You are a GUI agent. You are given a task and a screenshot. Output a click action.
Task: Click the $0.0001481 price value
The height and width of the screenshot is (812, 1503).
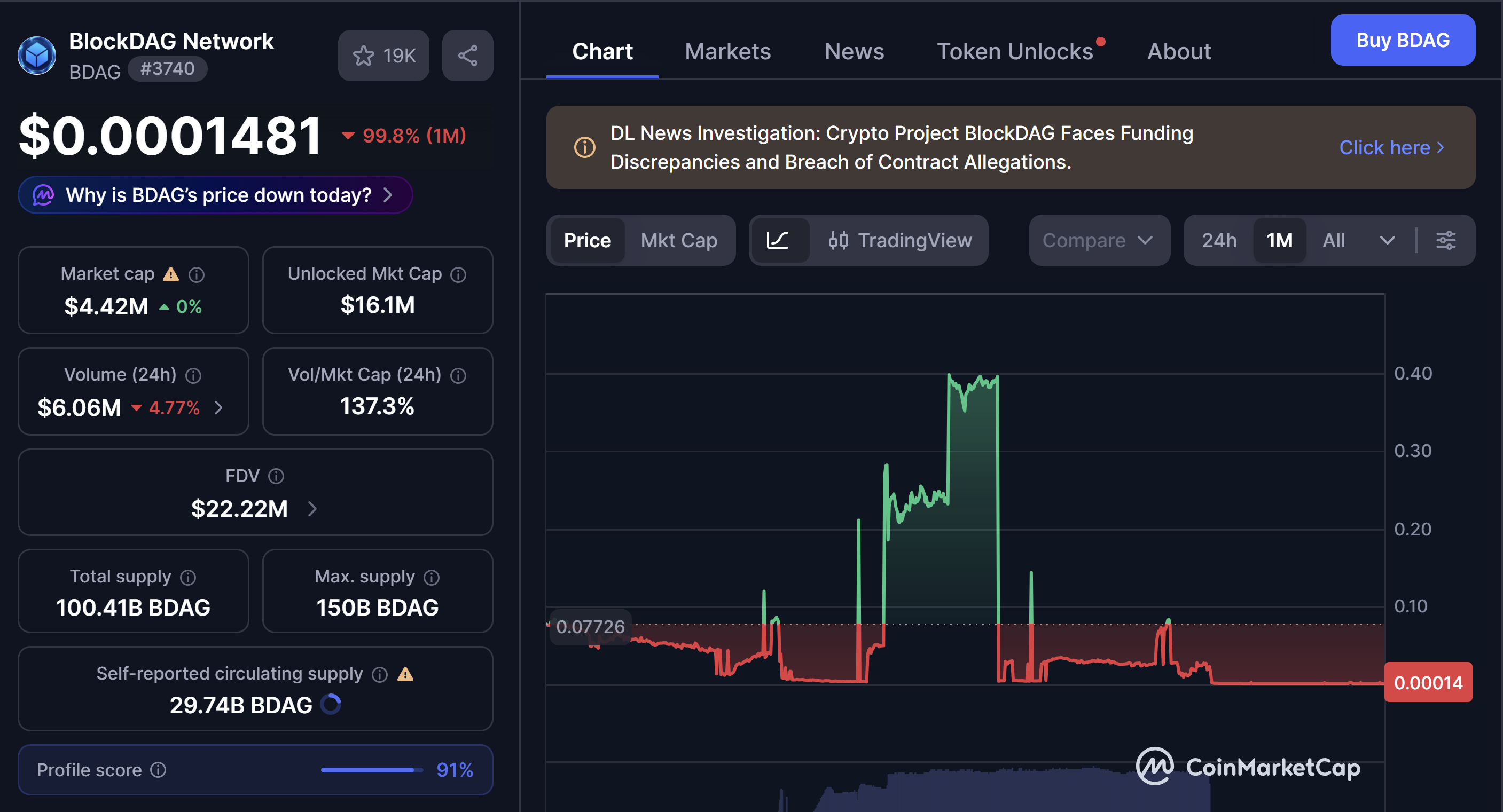170,136
